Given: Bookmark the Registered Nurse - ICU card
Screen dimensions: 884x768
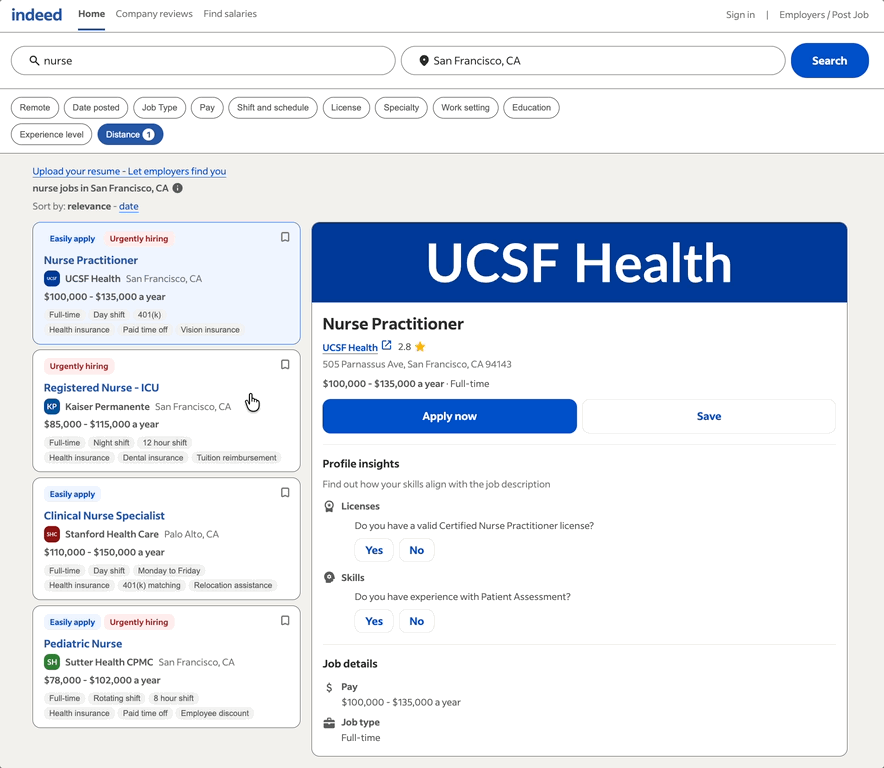Looking at the screenshot, I should coord(285,365).
